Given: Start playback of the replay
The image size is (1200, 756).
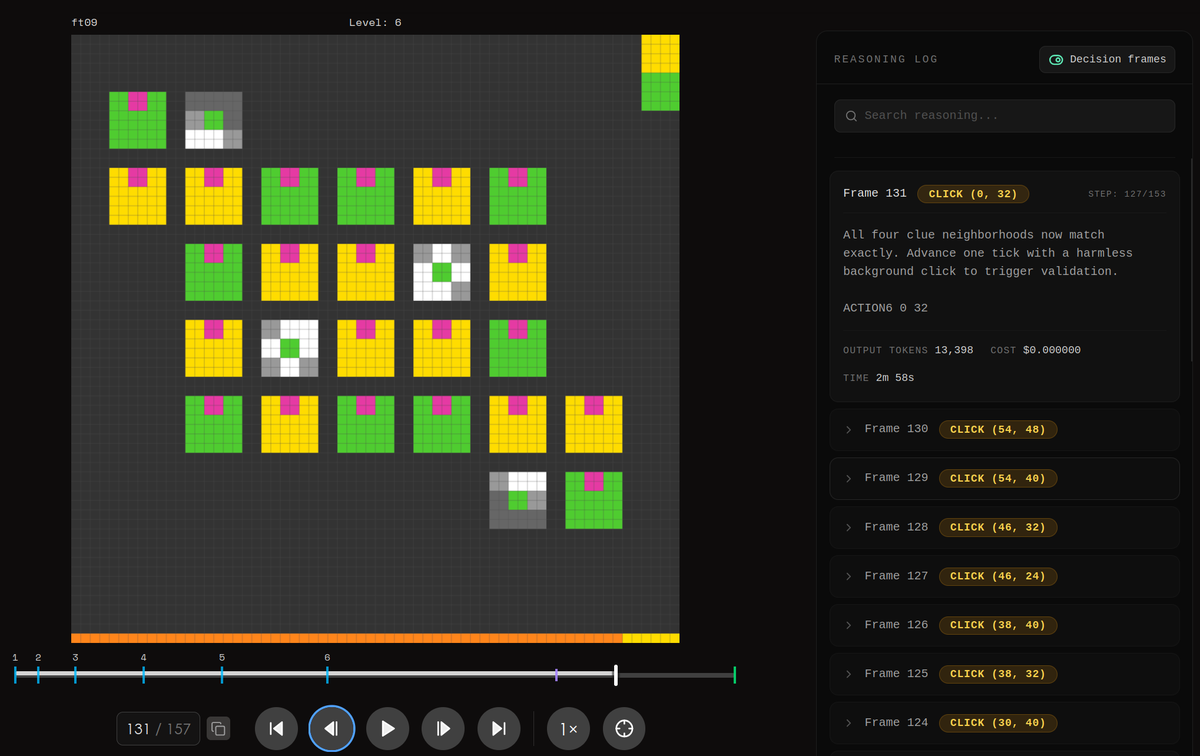Looking at the screenshot, I should pyautogui.click(x=388, y=728).
